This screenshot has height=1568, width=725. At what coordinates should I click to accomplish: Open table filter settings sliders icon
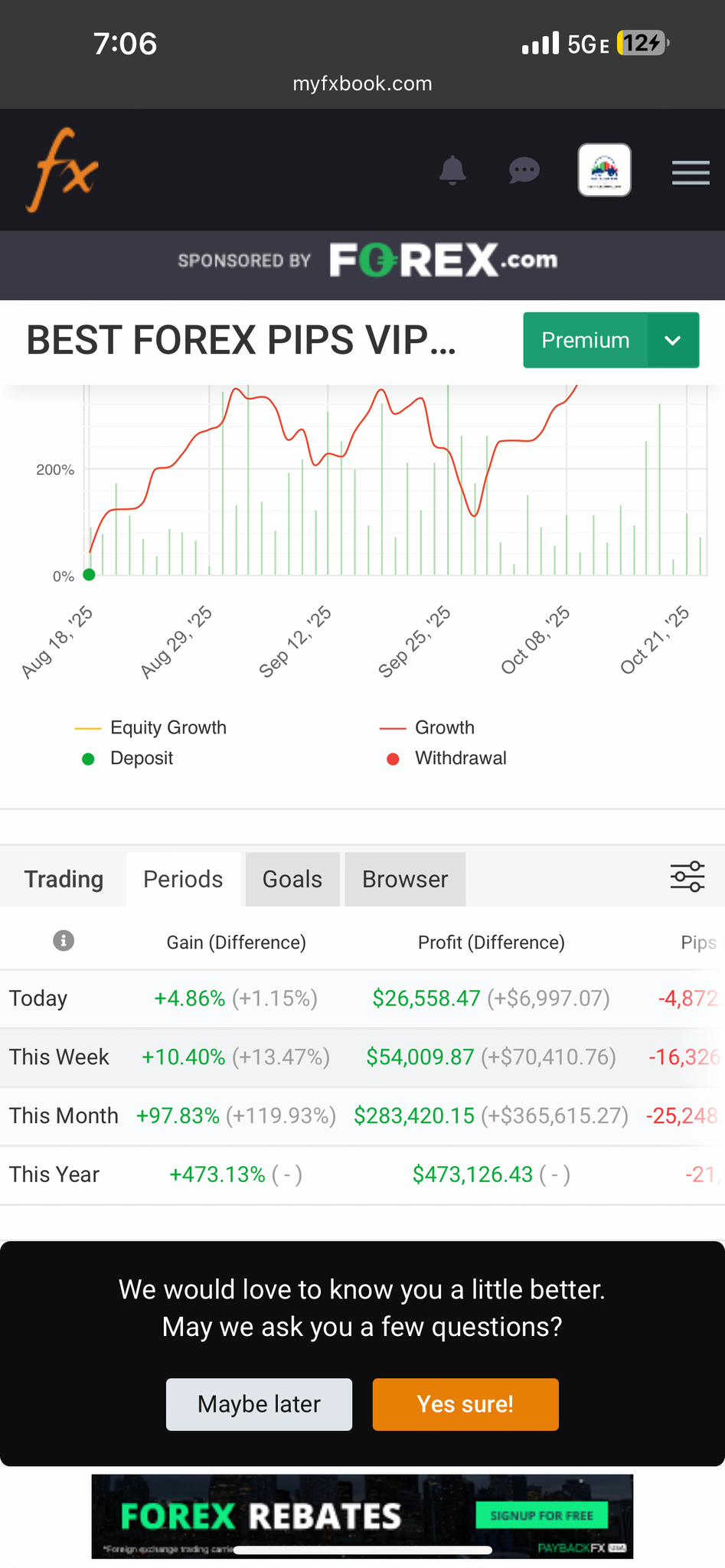click(687, 877)
